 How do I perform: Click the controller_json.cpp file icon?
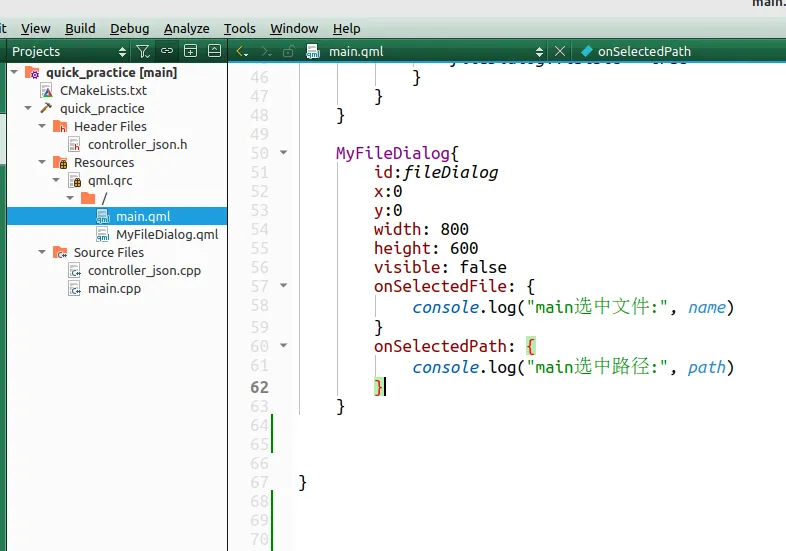click(x=74, y=271)
